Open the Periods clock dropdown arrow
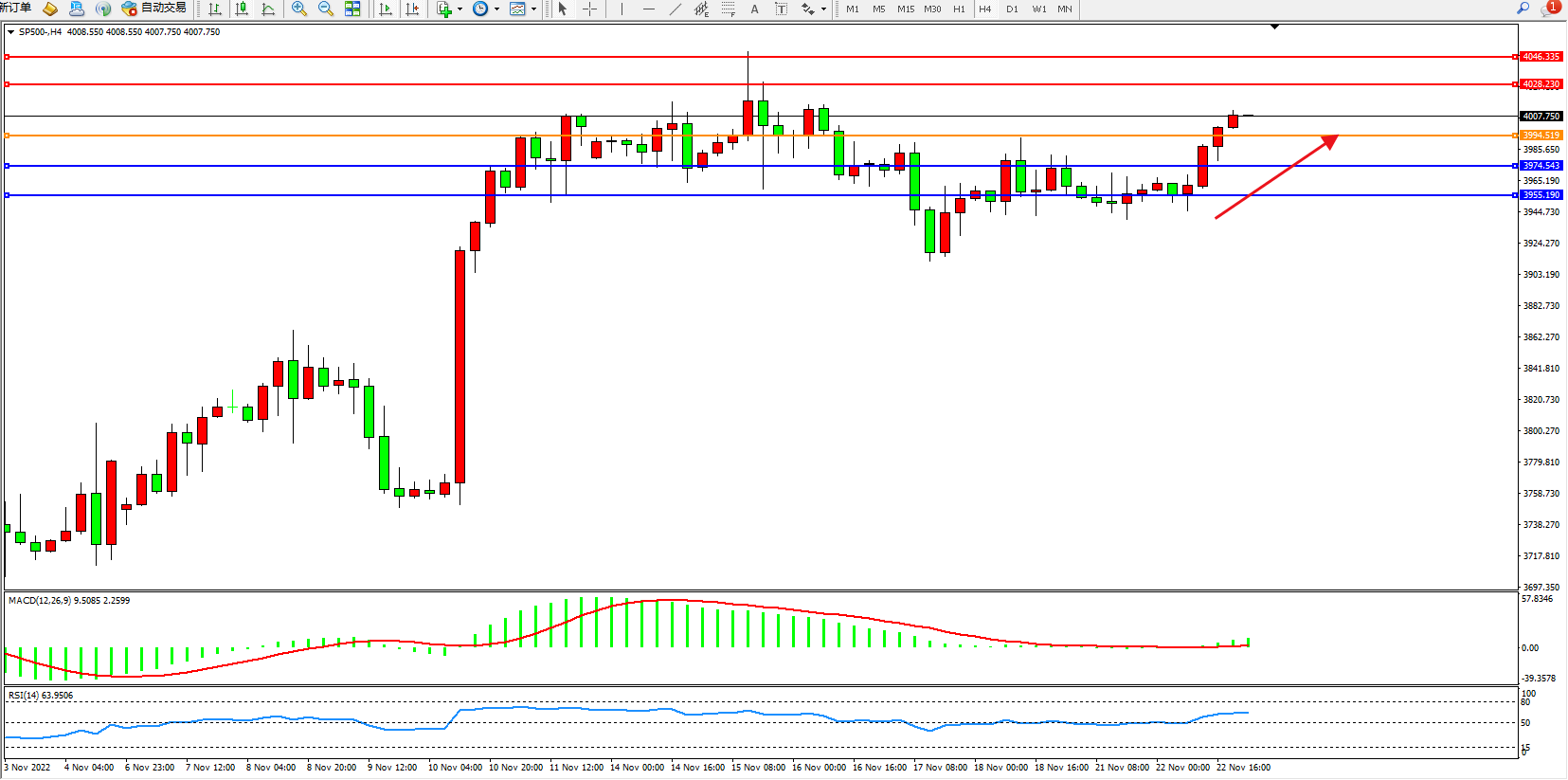 (496, 9)
